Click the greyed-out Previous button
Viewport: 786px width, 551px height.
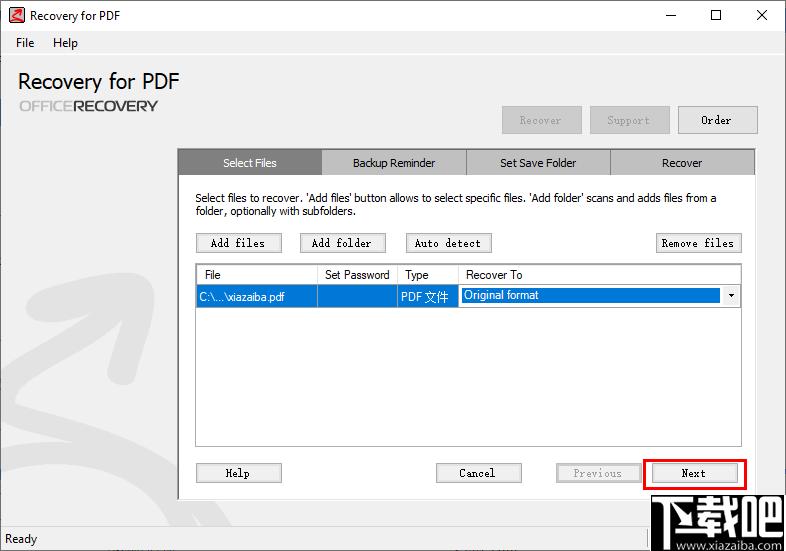[x=599, y=473]
